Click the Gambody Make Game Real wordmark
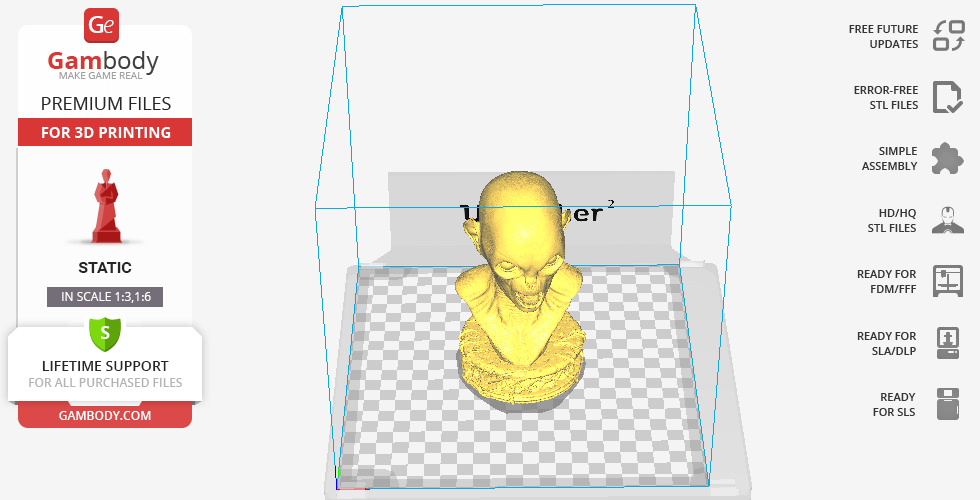Viewport: 980px width, 500px height. [x=105, y=66]
